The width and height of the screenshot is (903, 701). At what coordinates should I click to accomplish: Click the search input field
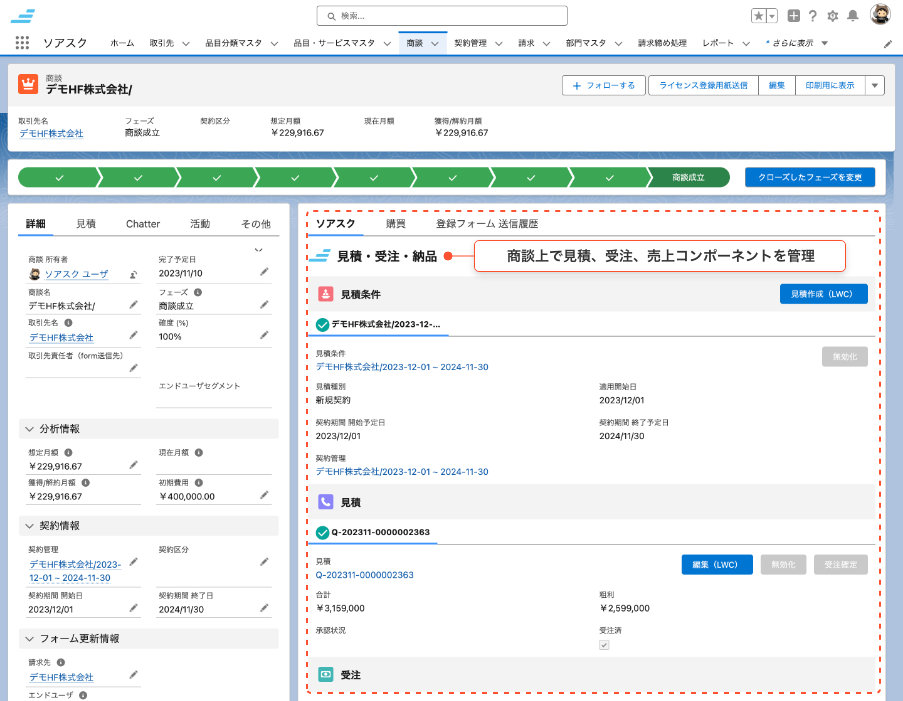tap(442, 16)
